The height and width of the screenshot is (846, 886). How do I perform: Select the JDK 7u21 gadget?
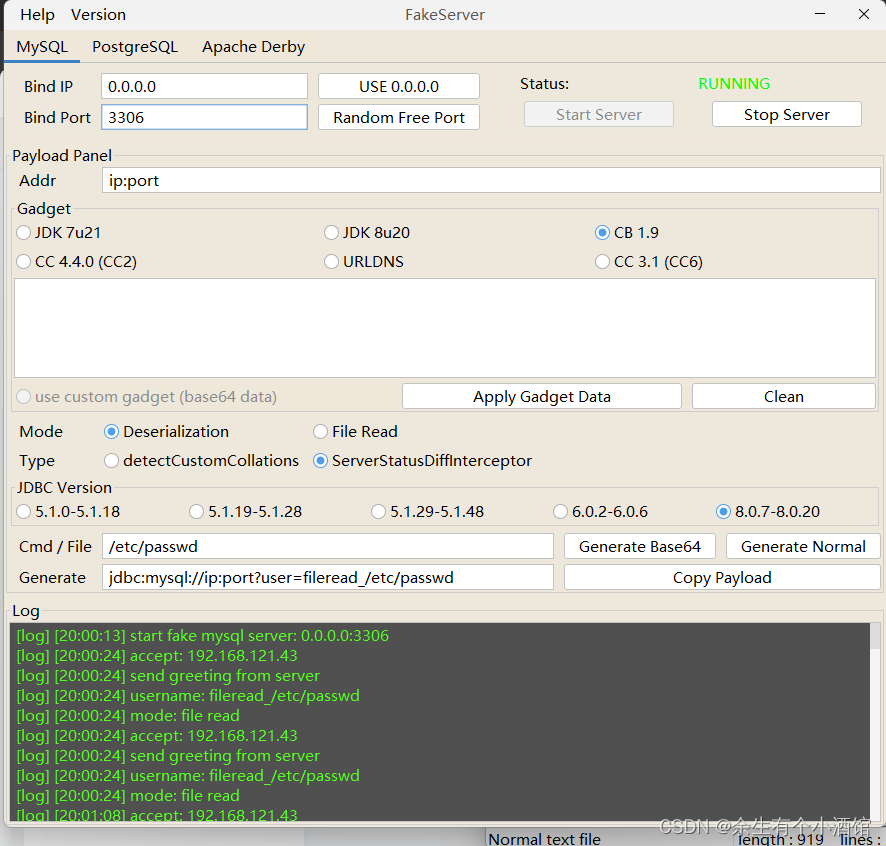point(59,233)
